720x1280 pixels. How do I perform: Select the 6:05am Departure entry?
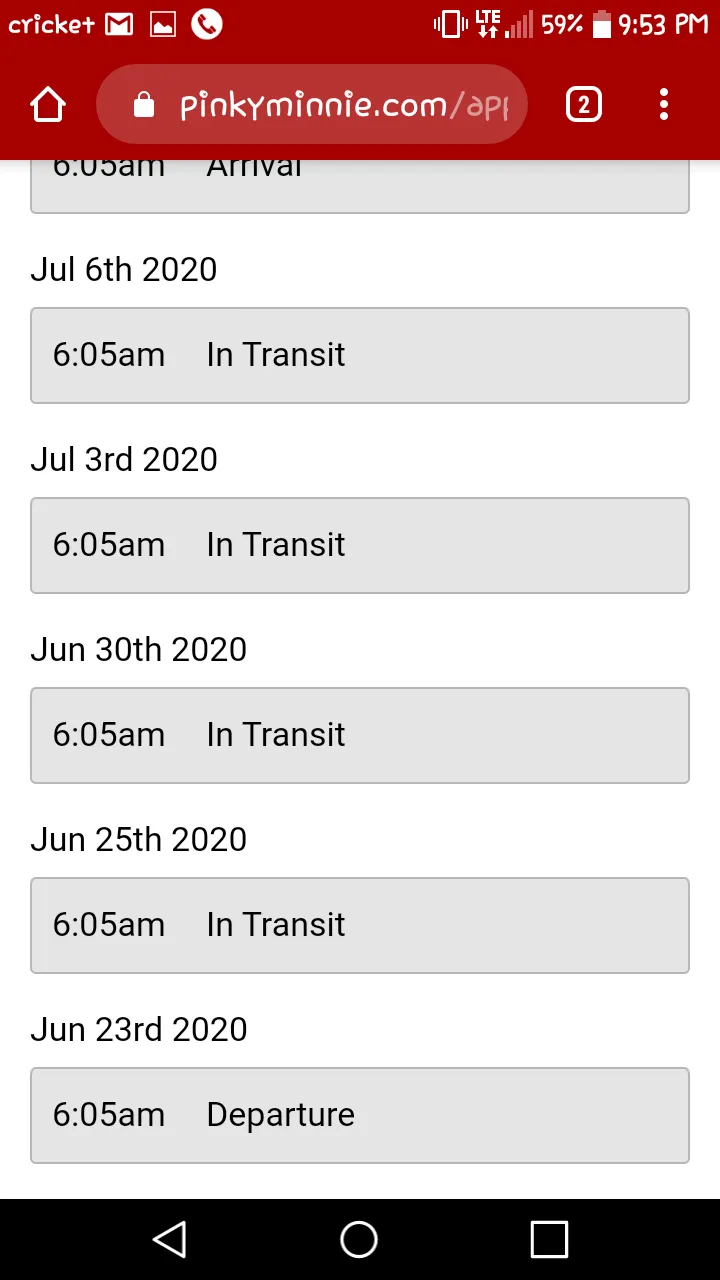pos(360,1116)
